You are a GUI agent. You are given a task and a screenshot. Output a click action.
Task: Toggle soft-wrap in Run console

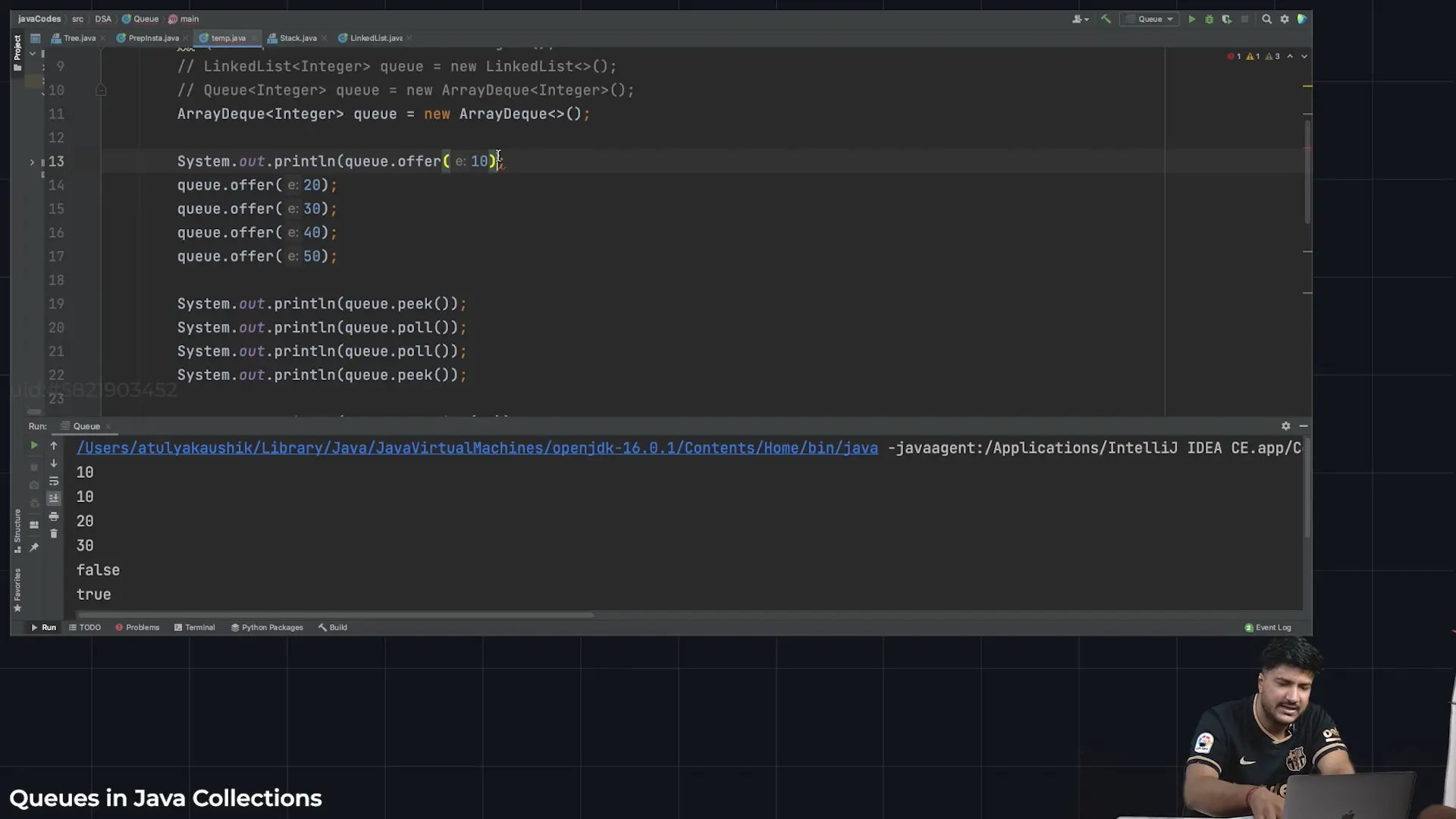pos(54,481)
